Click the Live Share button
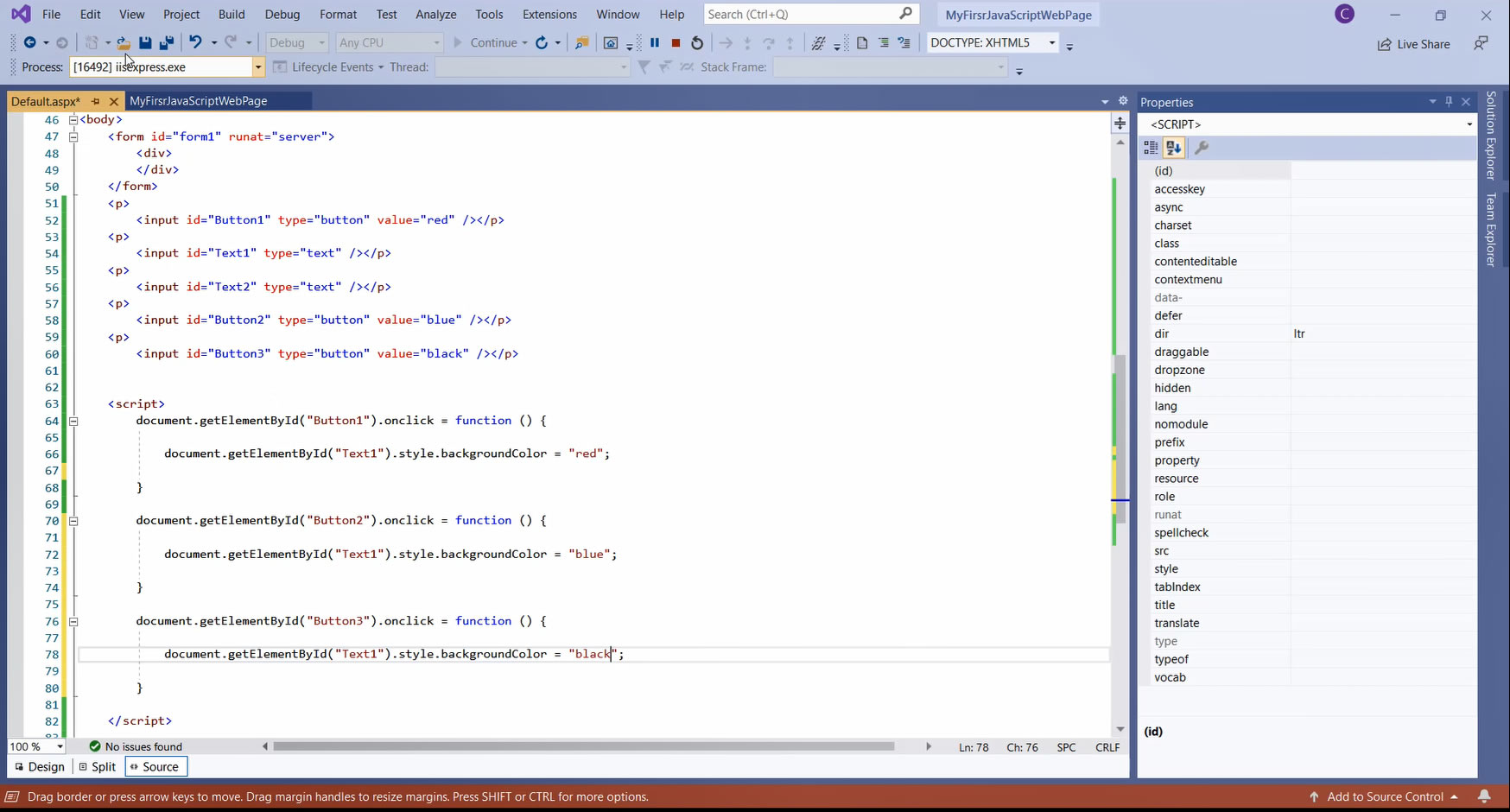Screen dimensions: 1510x812 tap(1413, 44)
